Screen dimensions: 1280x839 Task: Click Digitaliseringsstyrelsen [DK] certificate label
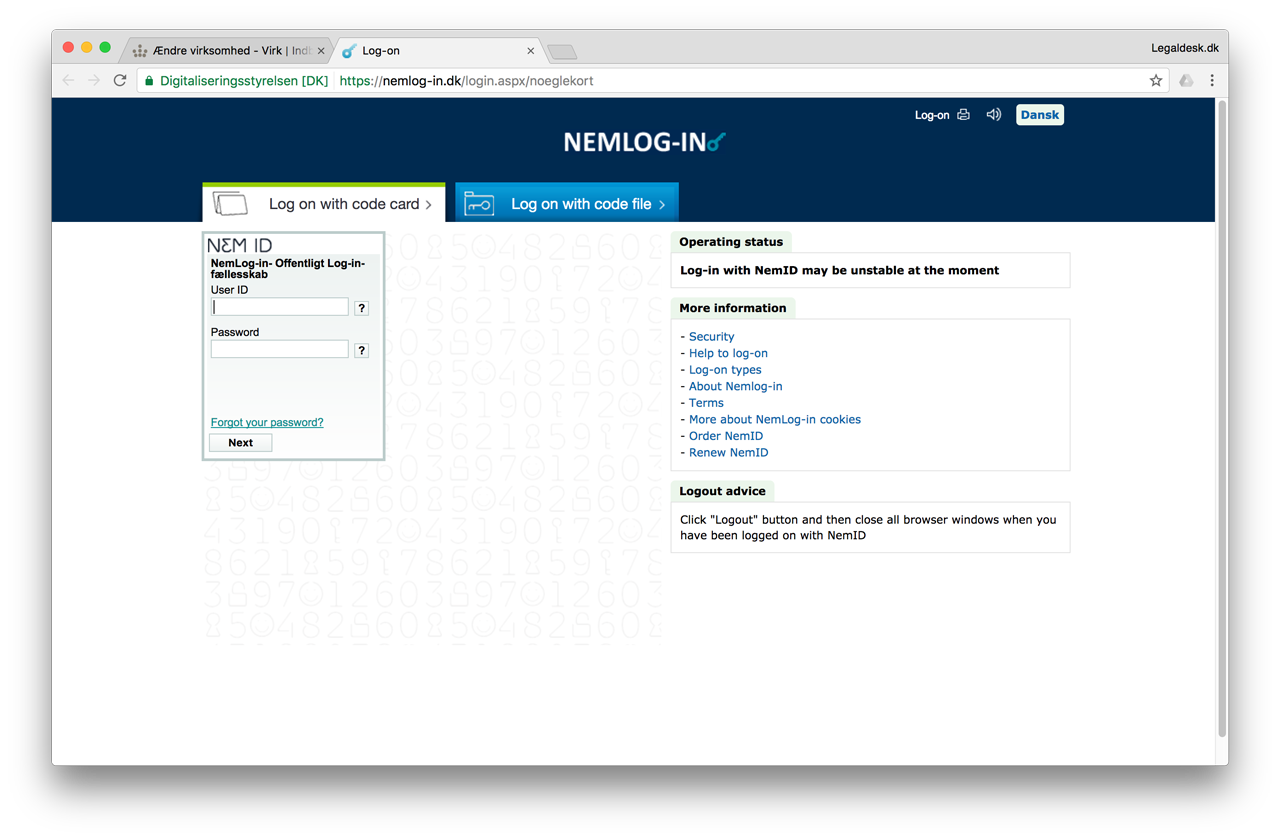coord(244,81)
